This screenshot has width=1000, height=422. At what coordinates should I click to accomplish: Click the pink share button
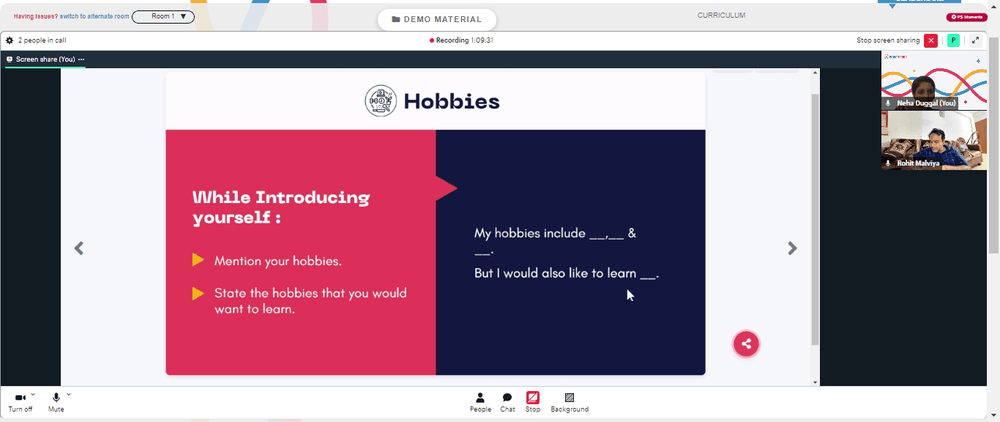click(x=746, y=344)
